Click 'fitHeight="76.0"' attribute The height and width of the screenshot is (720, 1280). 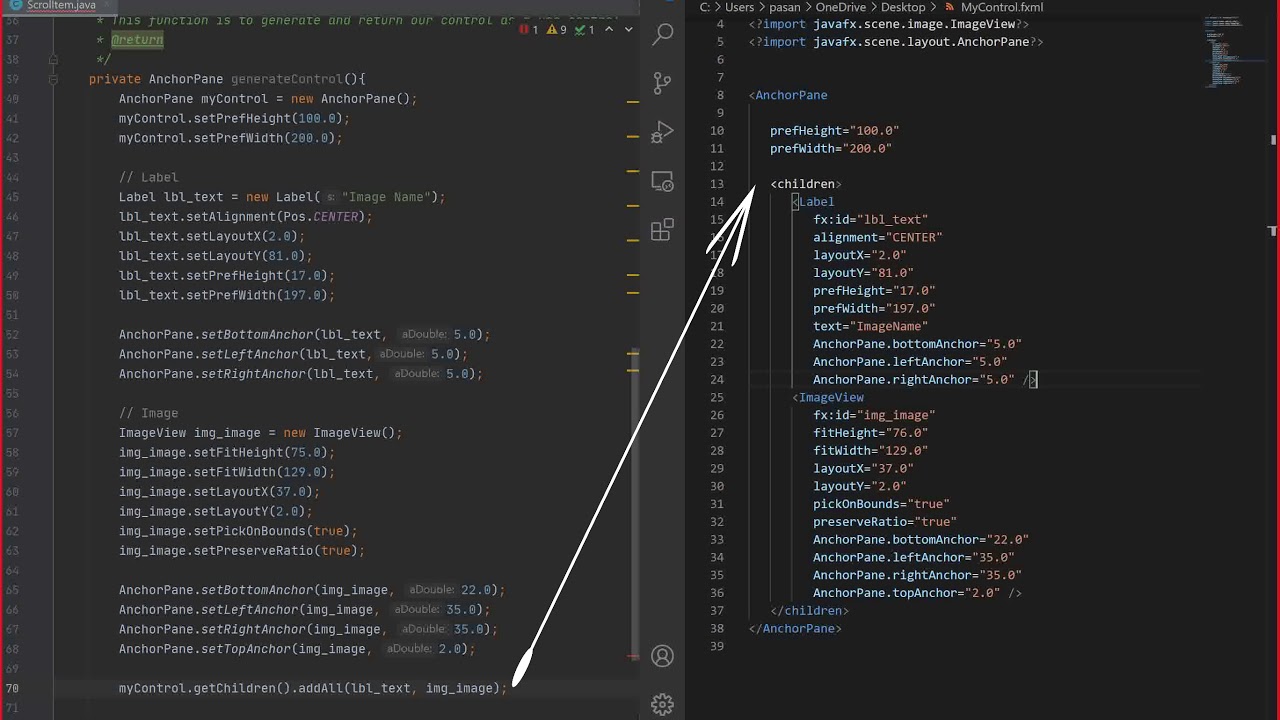pos(870,433)
